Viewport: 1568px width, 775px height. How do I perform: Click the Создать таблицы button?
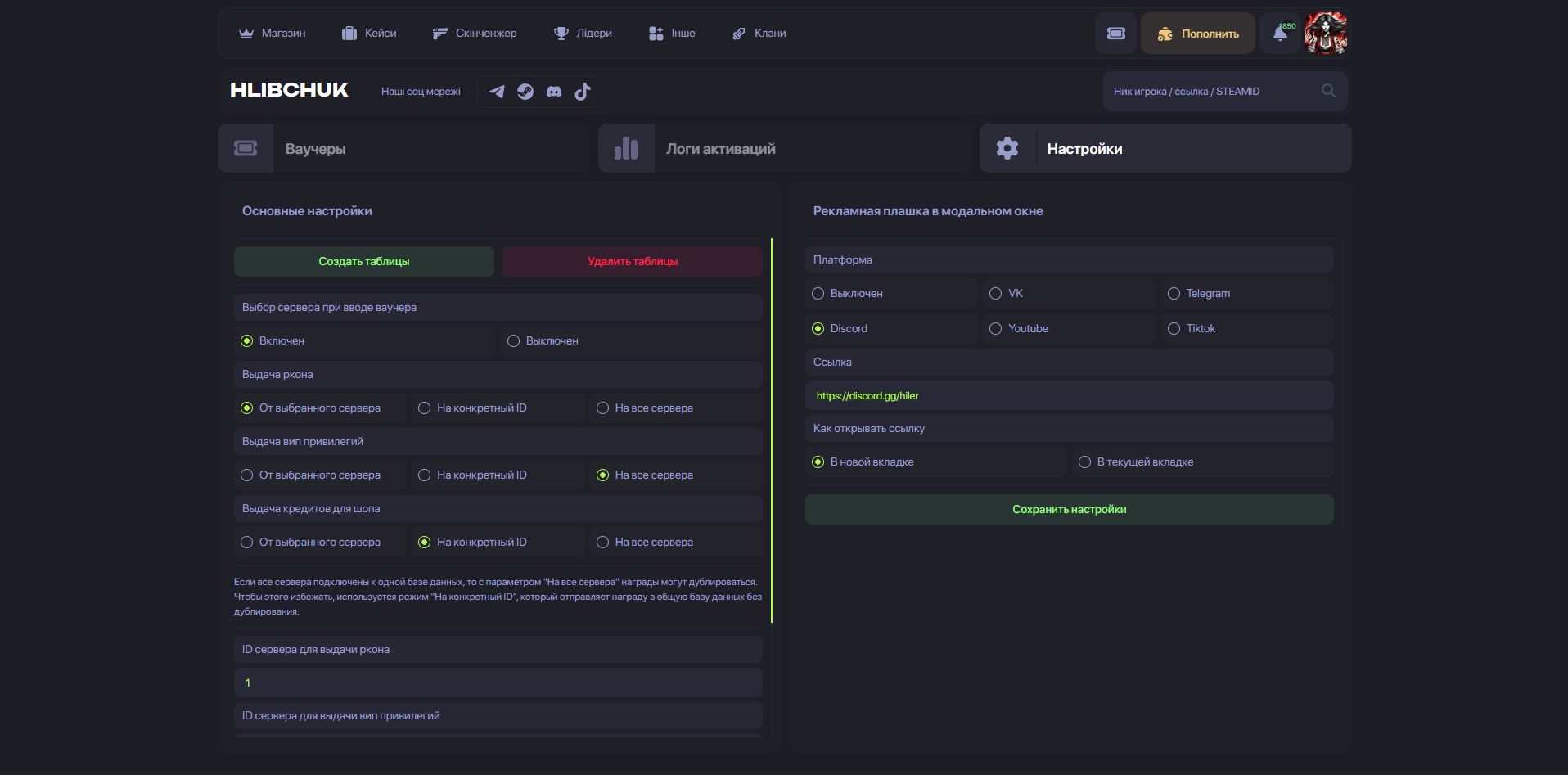364,261
